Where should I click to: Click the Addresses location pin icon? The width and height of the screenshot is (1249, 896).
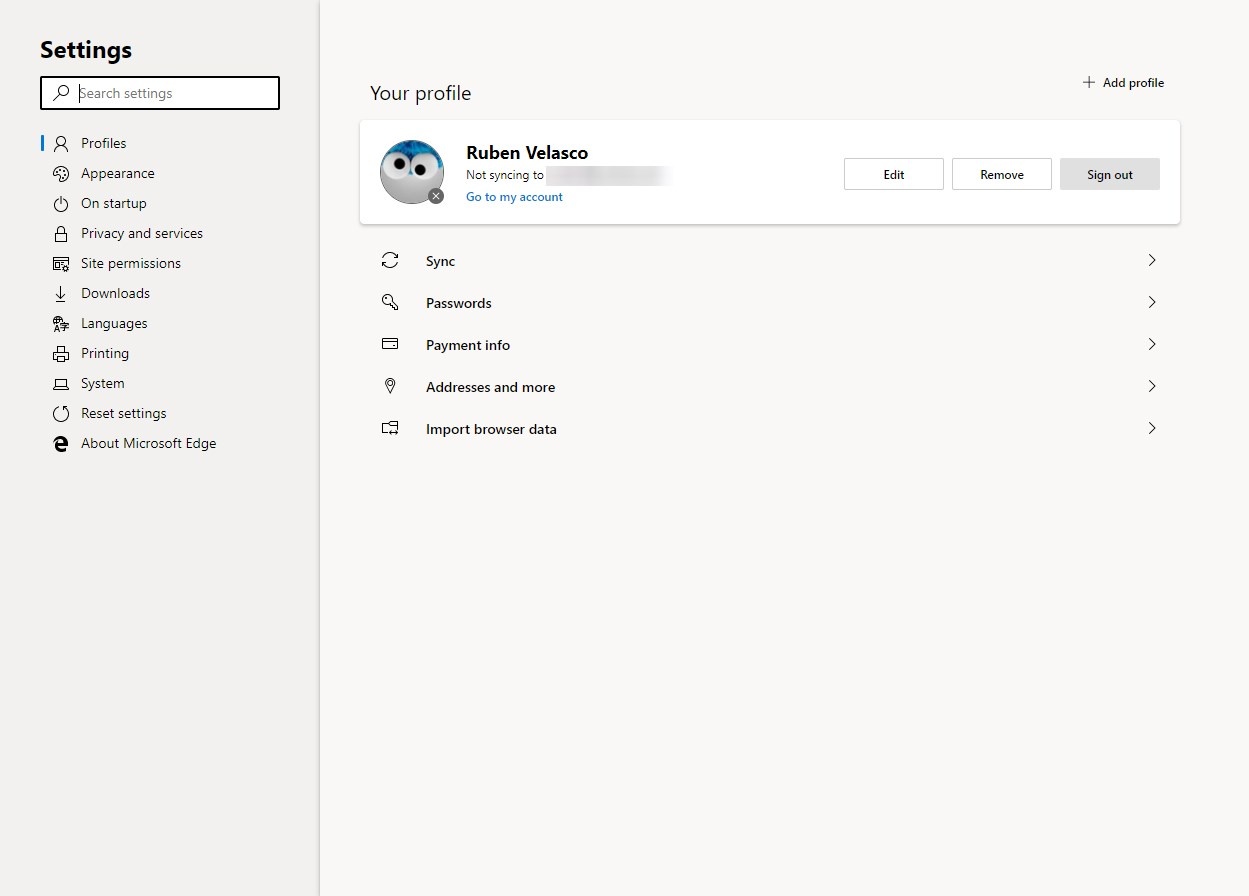pos(390,386)
